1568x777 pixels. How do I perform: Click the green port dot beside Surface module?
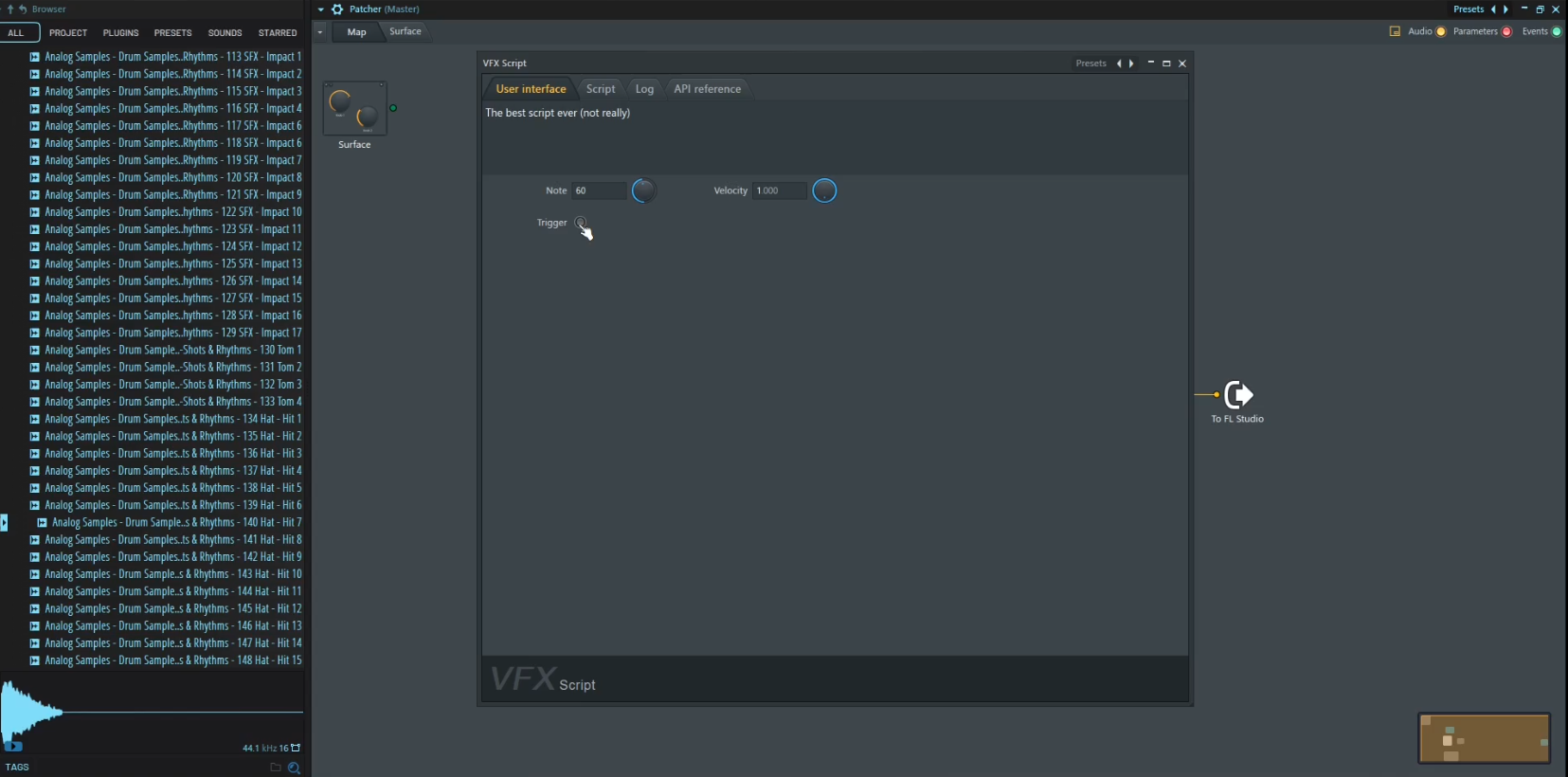pos(393,108)
